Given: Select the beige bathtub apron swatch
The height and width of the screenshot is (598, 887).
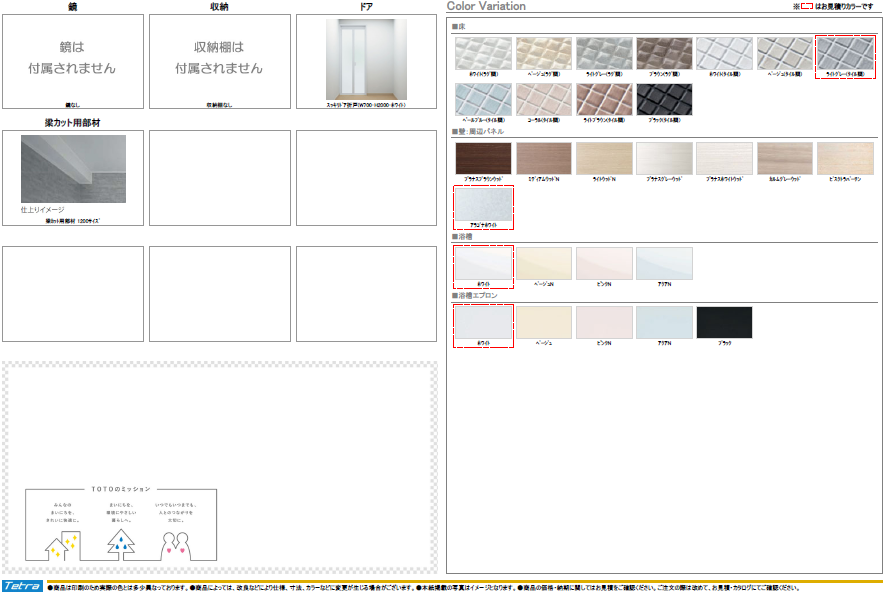Looking at the screenshot, I should 544,323.
